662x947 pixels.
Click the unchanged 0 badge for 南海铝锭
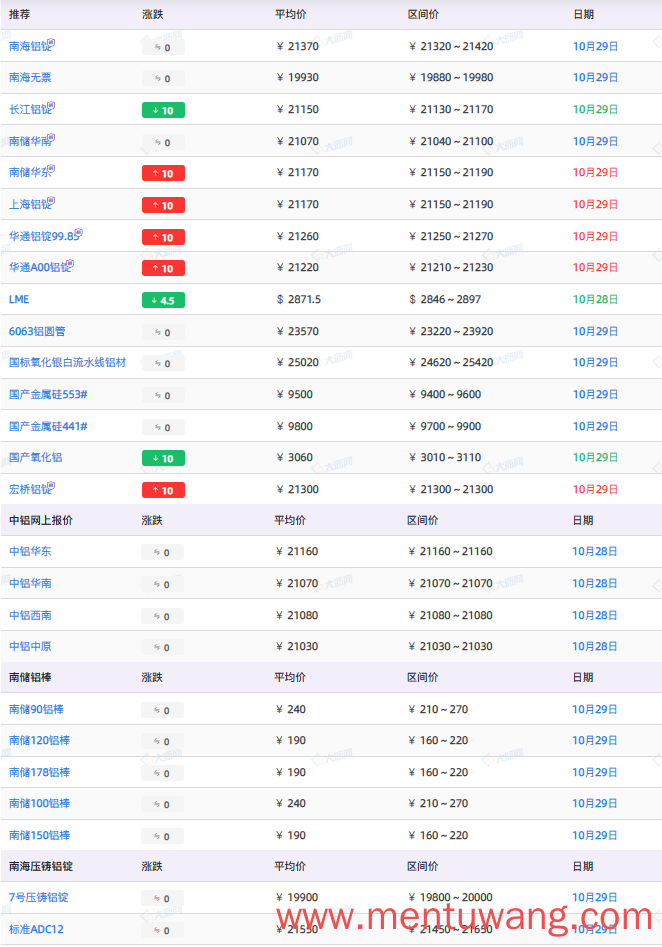163,47
